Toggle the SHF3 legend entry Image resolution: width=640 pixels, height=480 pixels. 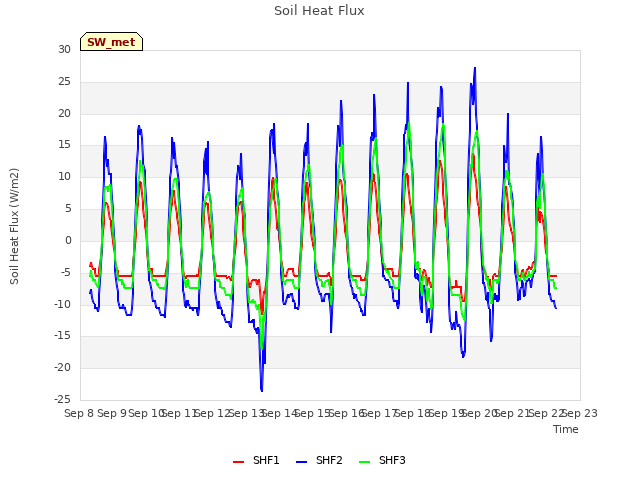tap(382, 460)
